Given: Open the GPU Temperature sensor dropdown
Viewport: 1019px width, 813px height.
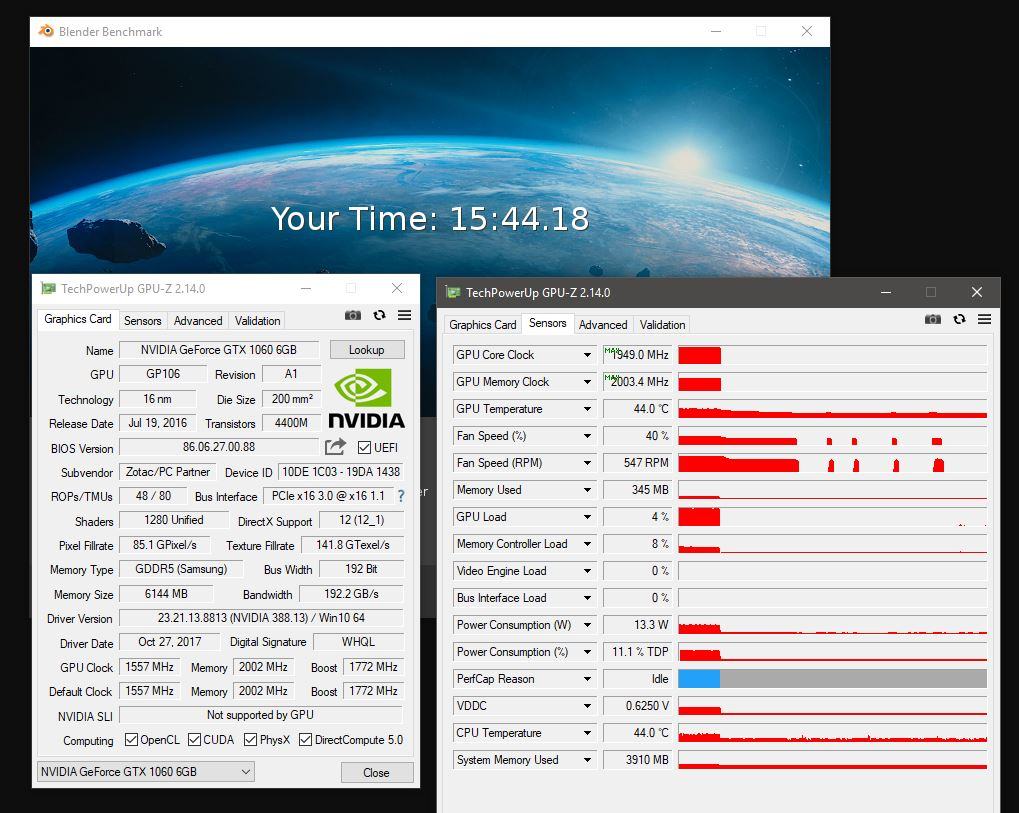Looking at the screenshot, I should pyautogui.click(x=587, y=409).
